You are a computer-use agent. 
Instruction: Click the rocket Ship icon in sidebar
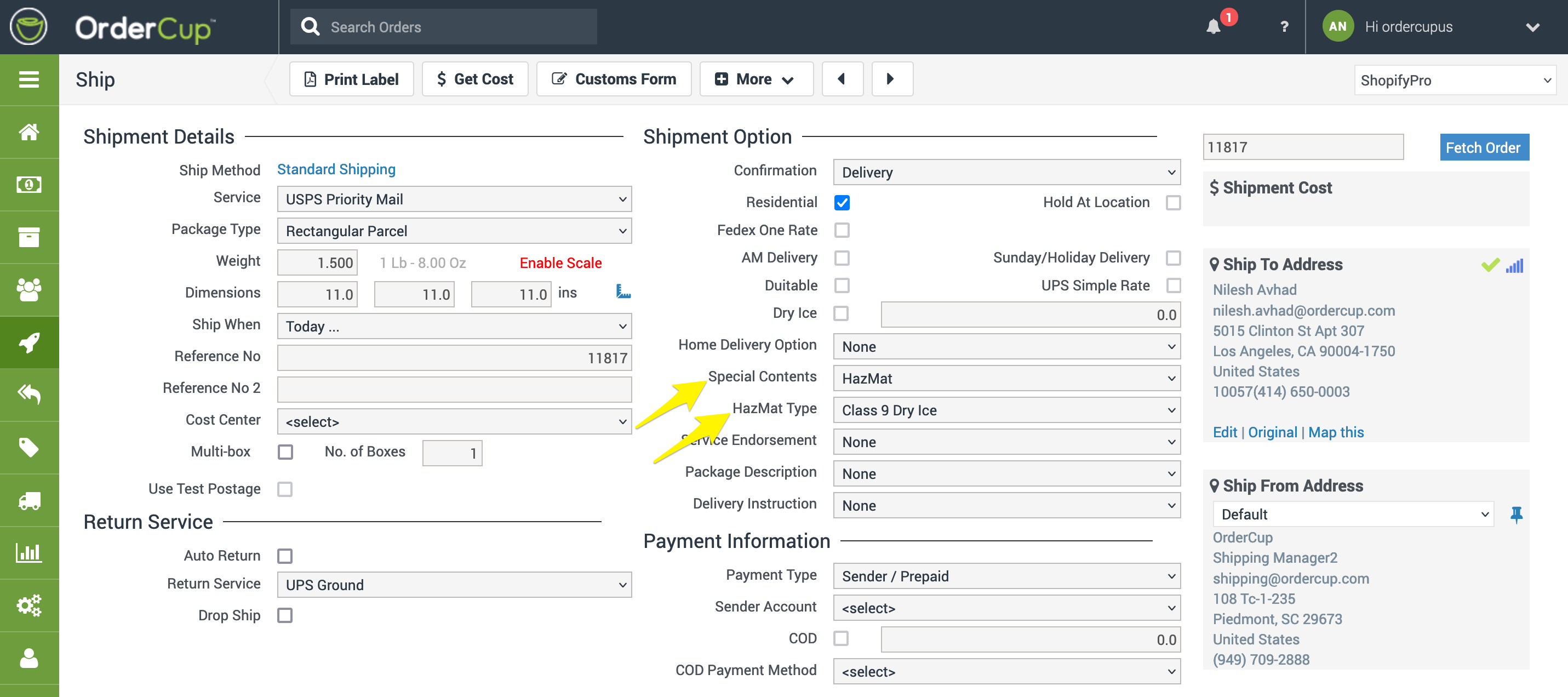pos(28,342)
